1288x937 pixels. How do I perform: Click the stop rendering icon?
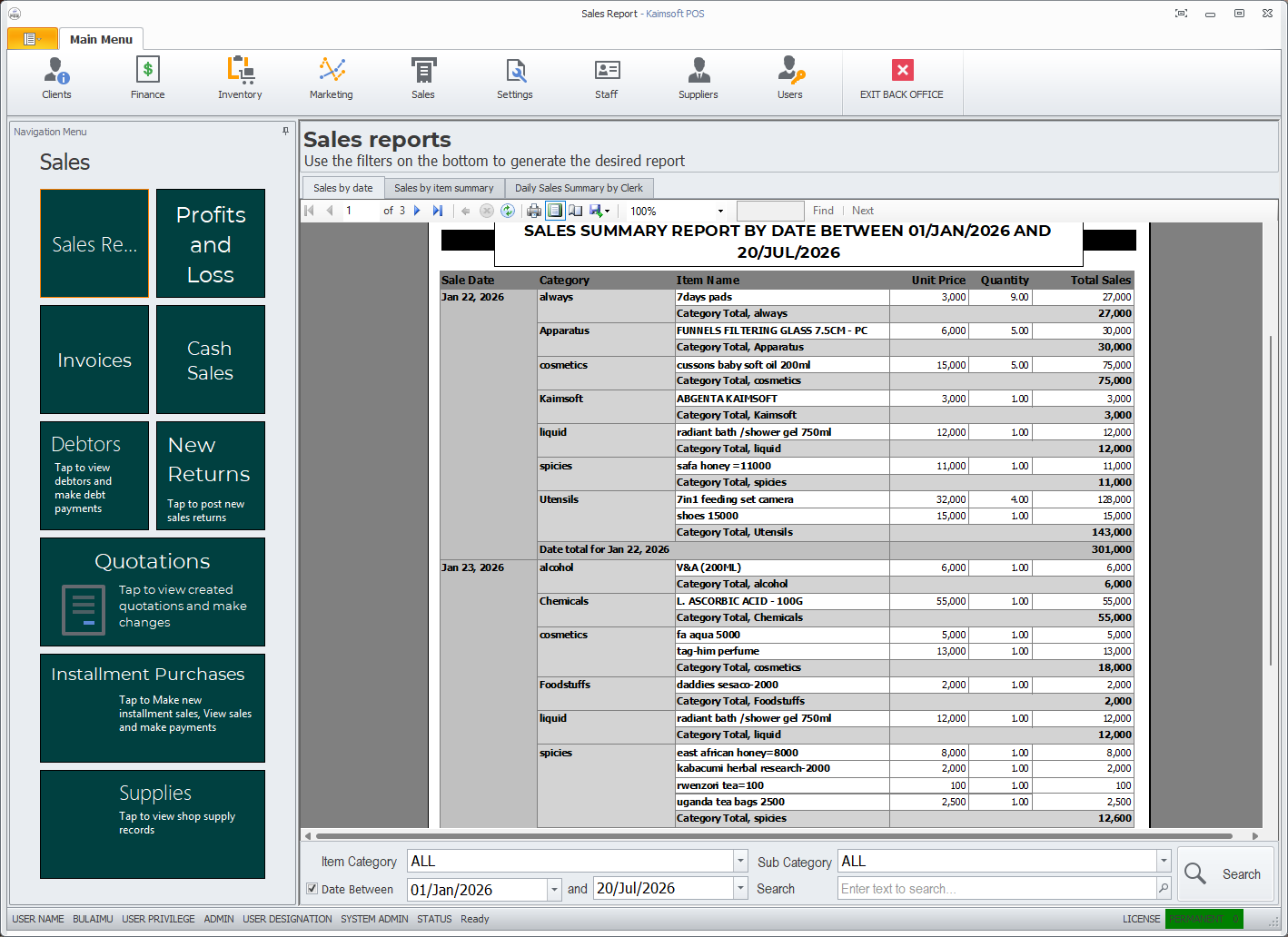(487, 211)
